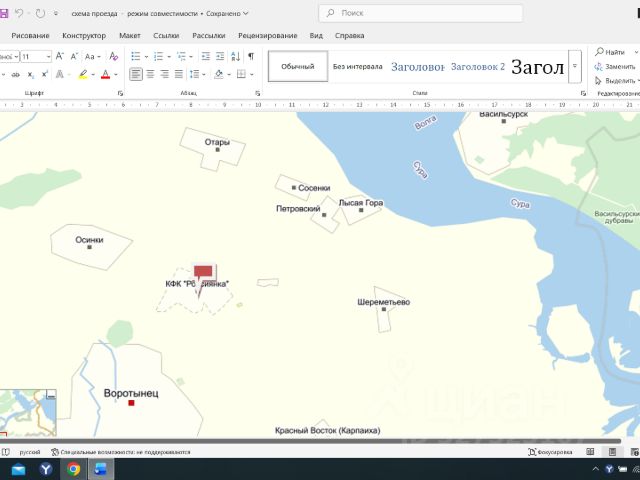Click the bulleted list icon

(135, 56)
